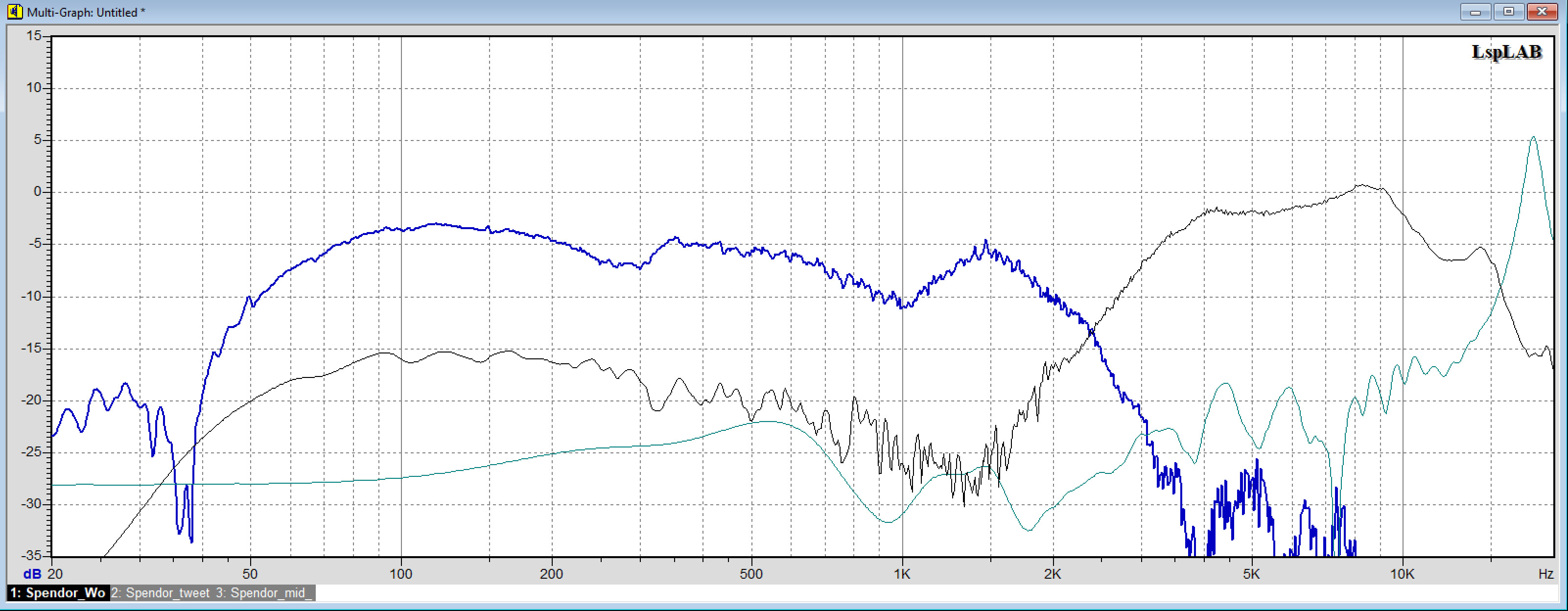The image size is (1568, 611).
Task: Click the Hz axis unit label
Action: pos(1545,574)
